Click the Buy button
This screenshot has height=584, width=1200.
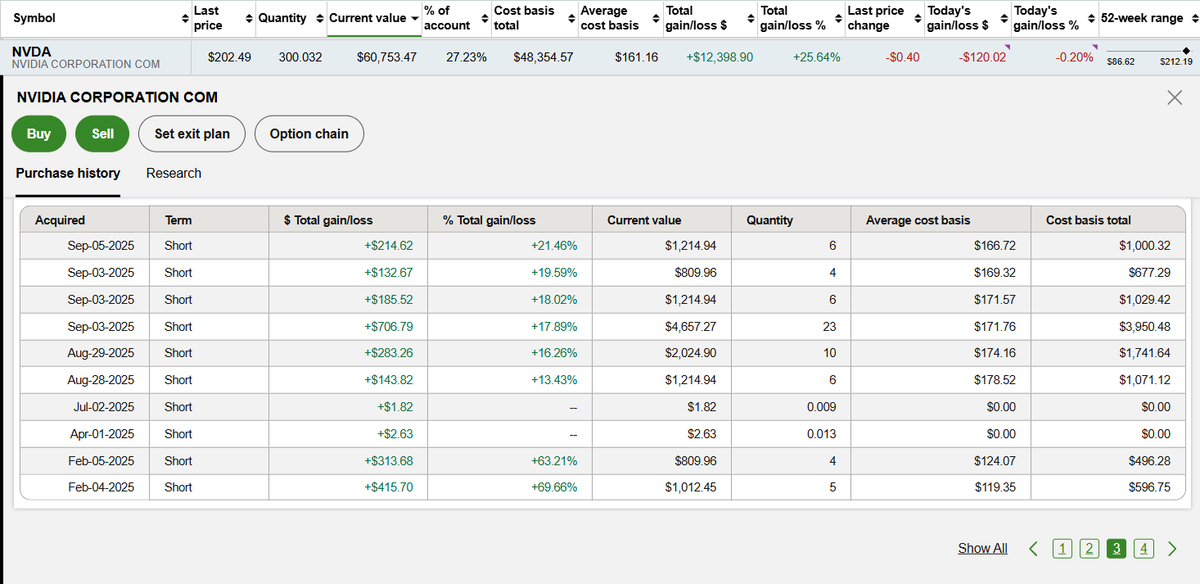click(39, 133)
